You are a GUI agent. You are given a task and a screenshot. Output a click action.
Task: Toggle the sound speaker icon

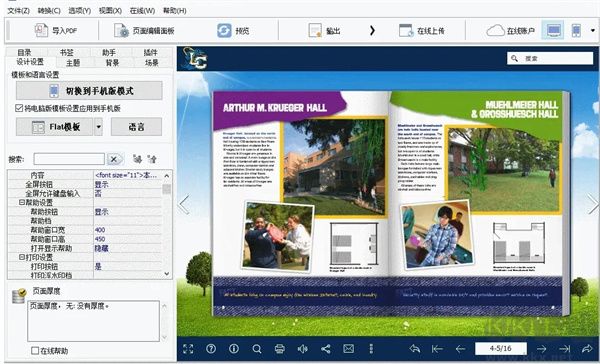303,349
